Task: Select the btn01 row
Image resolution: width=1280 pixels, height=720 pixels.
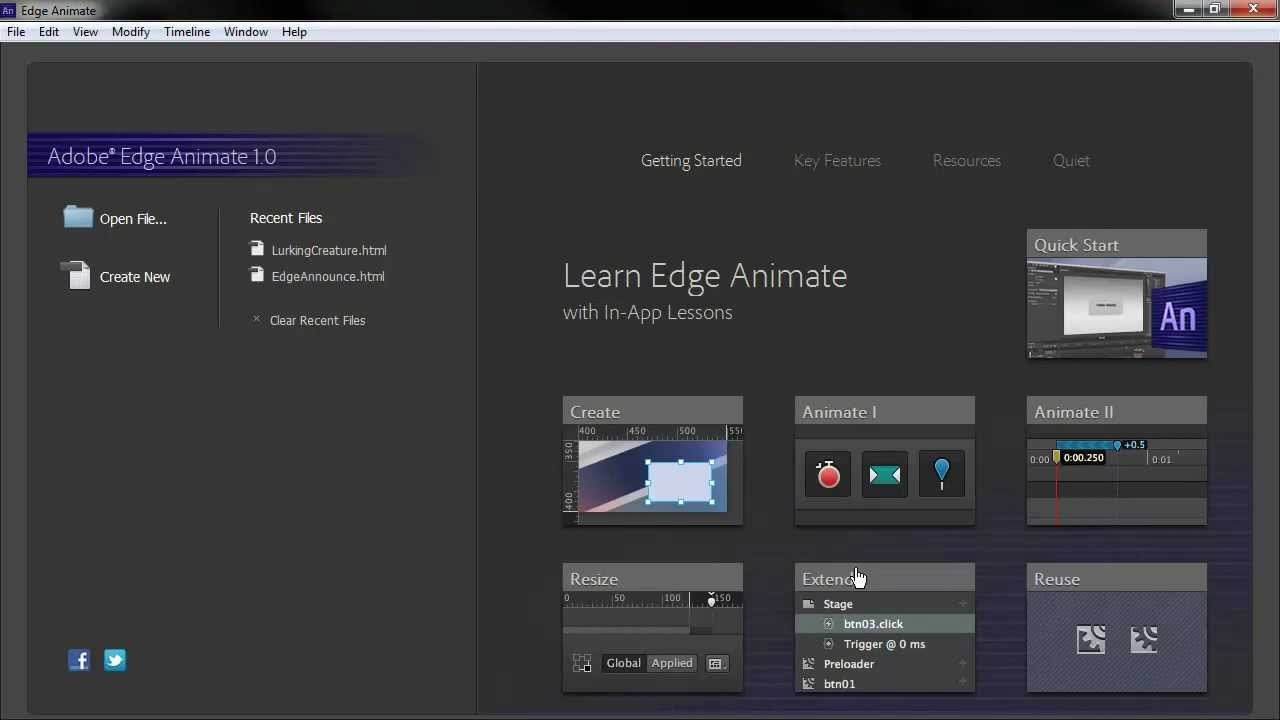Action: 885,684
